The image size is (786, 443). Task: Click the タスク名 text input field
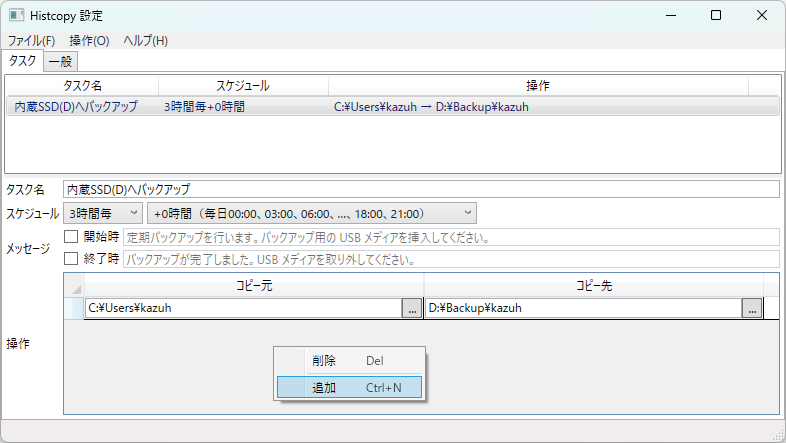420,189
